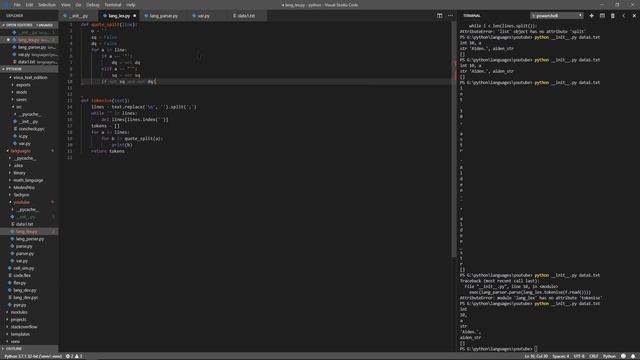
Task: Click the Python interpreter version status item
Action: [x=33, y=356]
